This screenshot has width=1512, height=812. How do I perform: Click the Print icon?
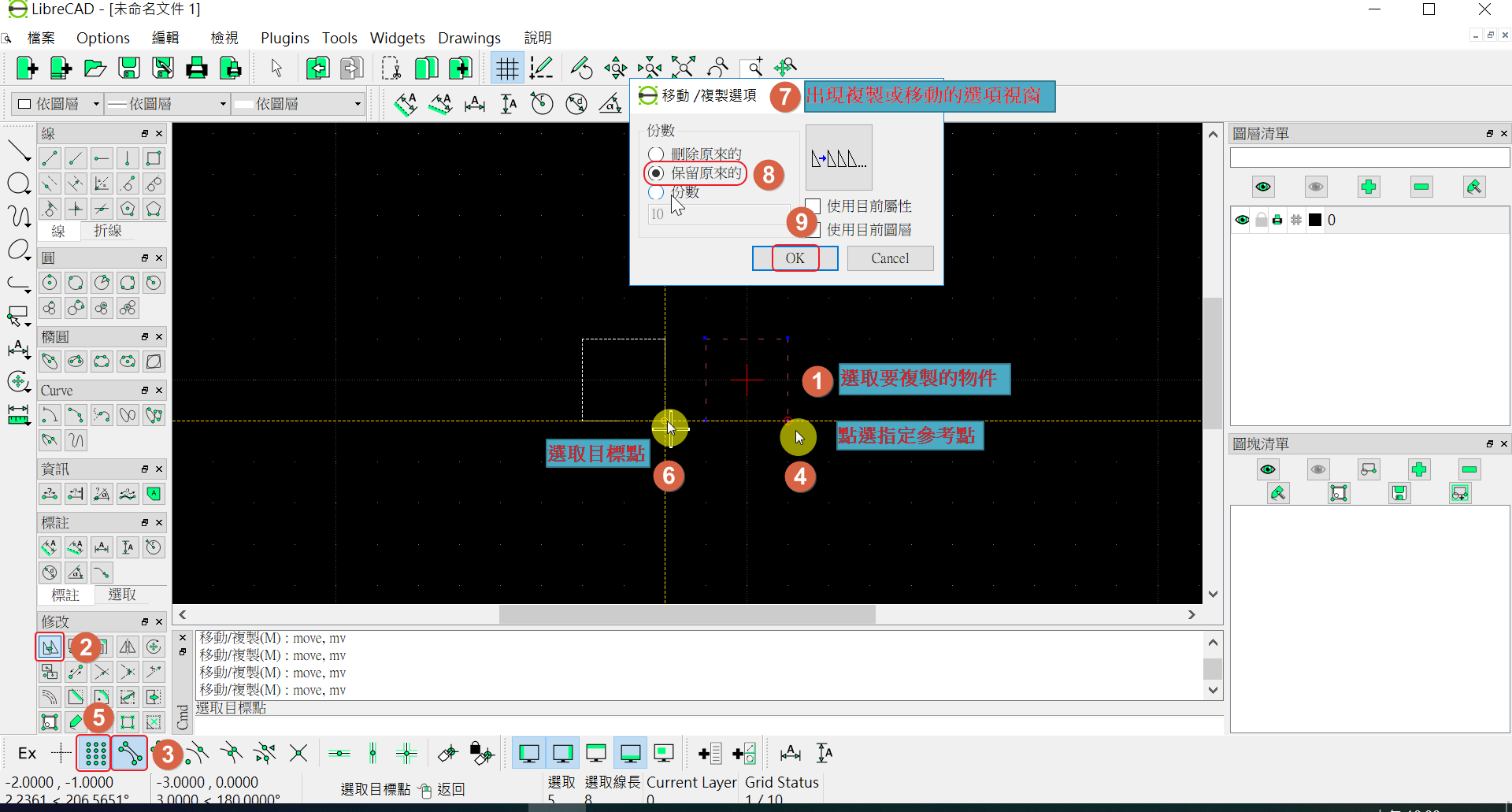click(197, 69)
